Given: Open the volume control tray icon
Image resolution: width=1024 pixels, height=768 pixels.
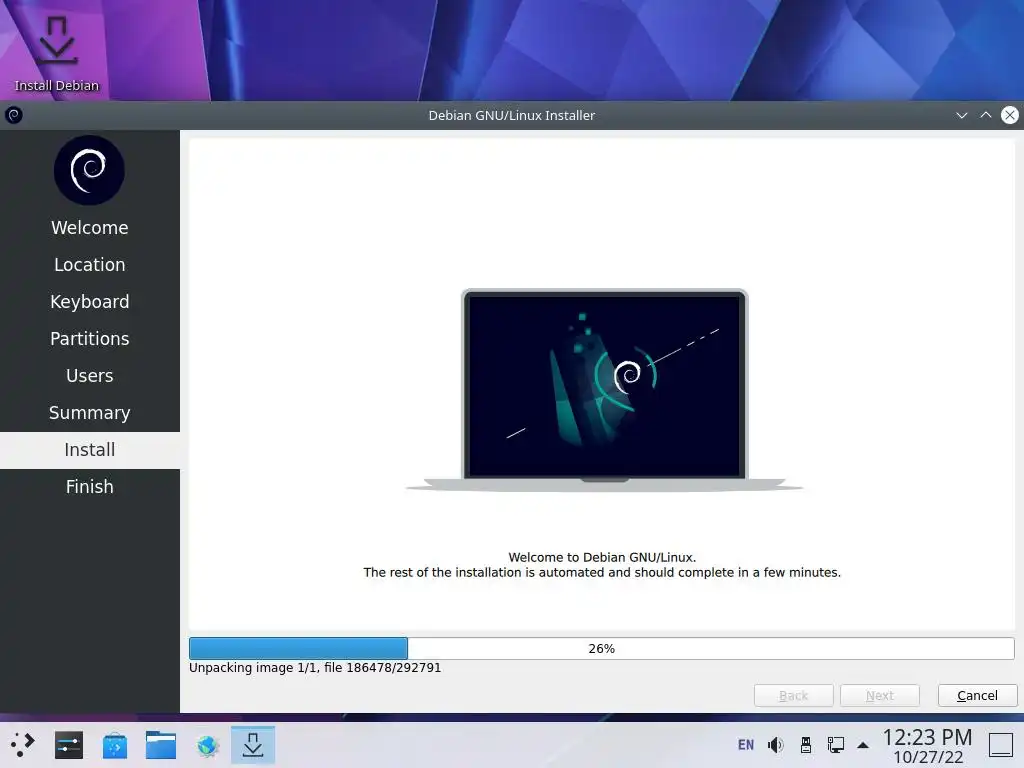Looking at the screenshot, I should 776,745.
